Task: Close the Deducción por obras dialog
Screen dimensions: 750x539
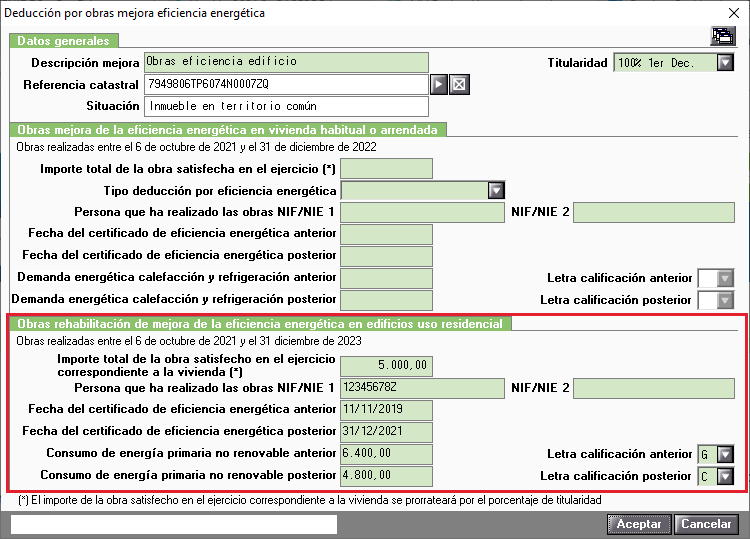Action: click(x=734, y=13)
